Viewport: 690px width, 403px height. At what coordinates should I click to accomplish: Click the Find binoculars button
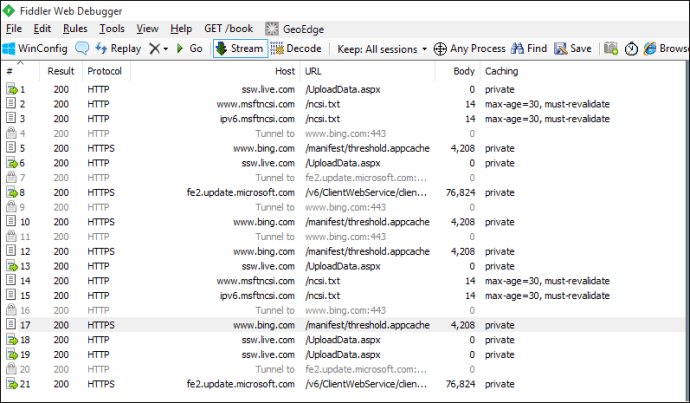[x=529, y=48]
